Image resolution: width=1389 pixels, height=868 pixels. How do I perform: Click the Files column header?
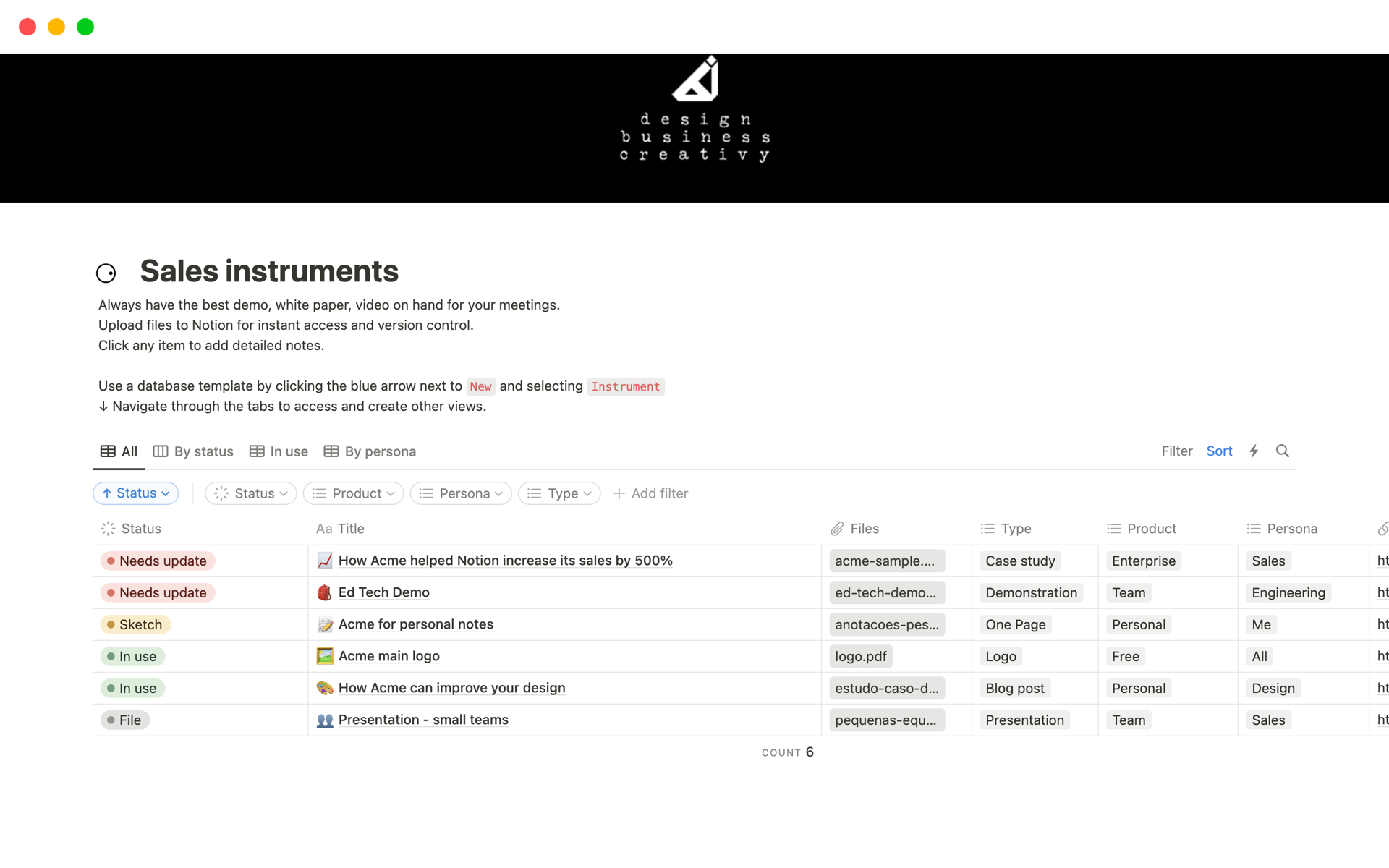coord(864,529)
